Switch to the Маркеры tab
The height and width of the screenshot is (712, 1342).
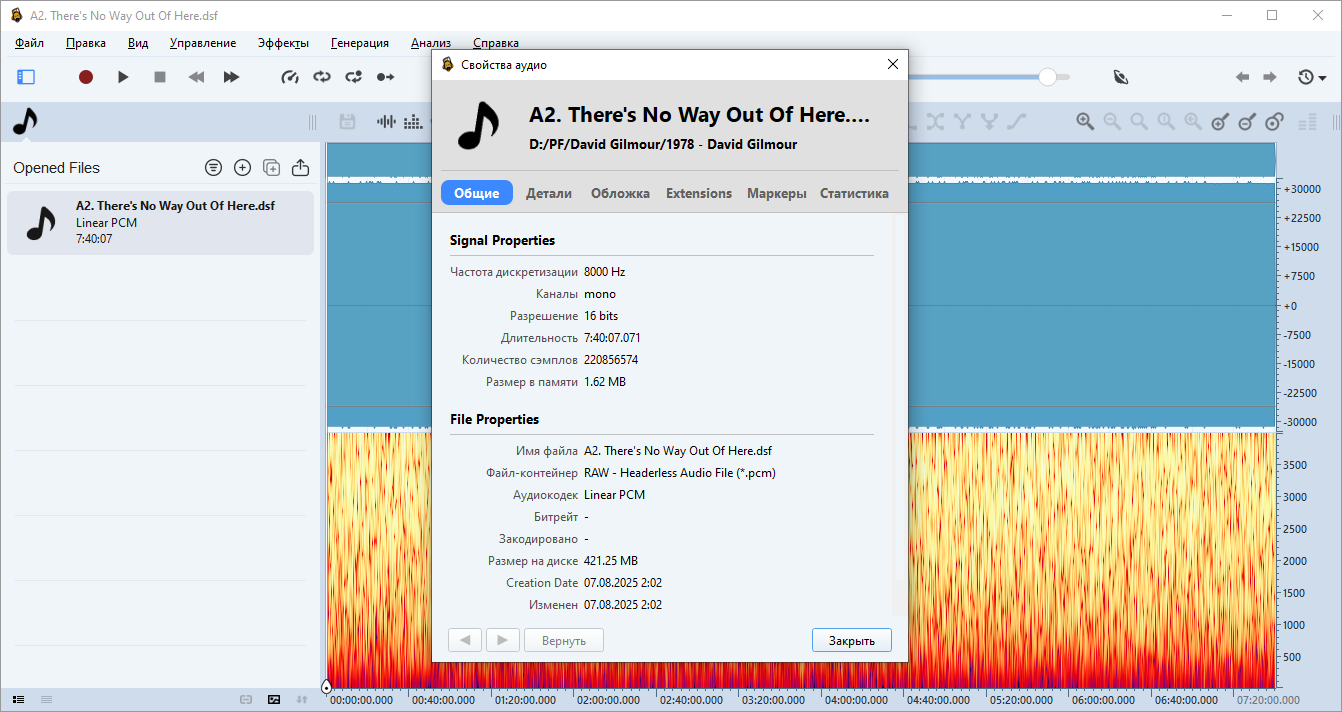click(777, 193)
